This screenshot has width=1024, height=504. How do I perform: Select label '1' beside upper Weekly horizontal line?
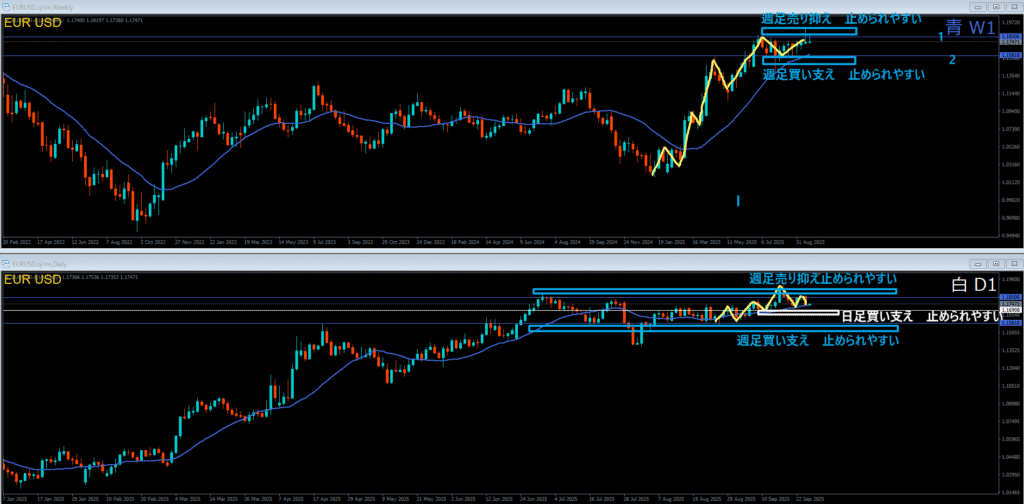click(941, 37)
